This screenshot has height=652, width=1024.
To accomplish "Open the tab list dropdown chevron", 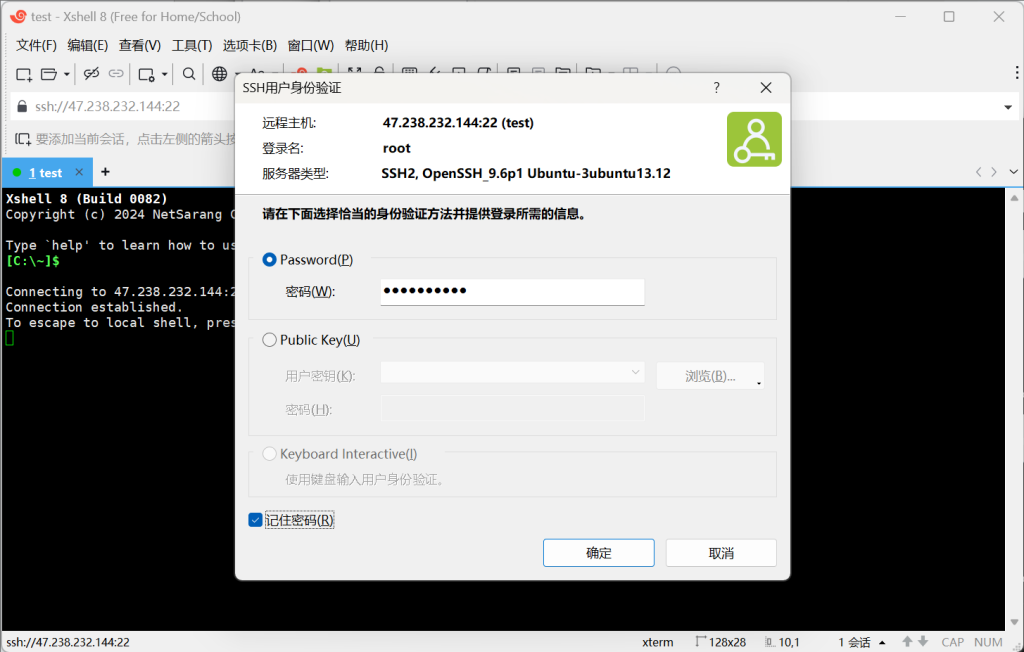I will [x=1014, y=172].
